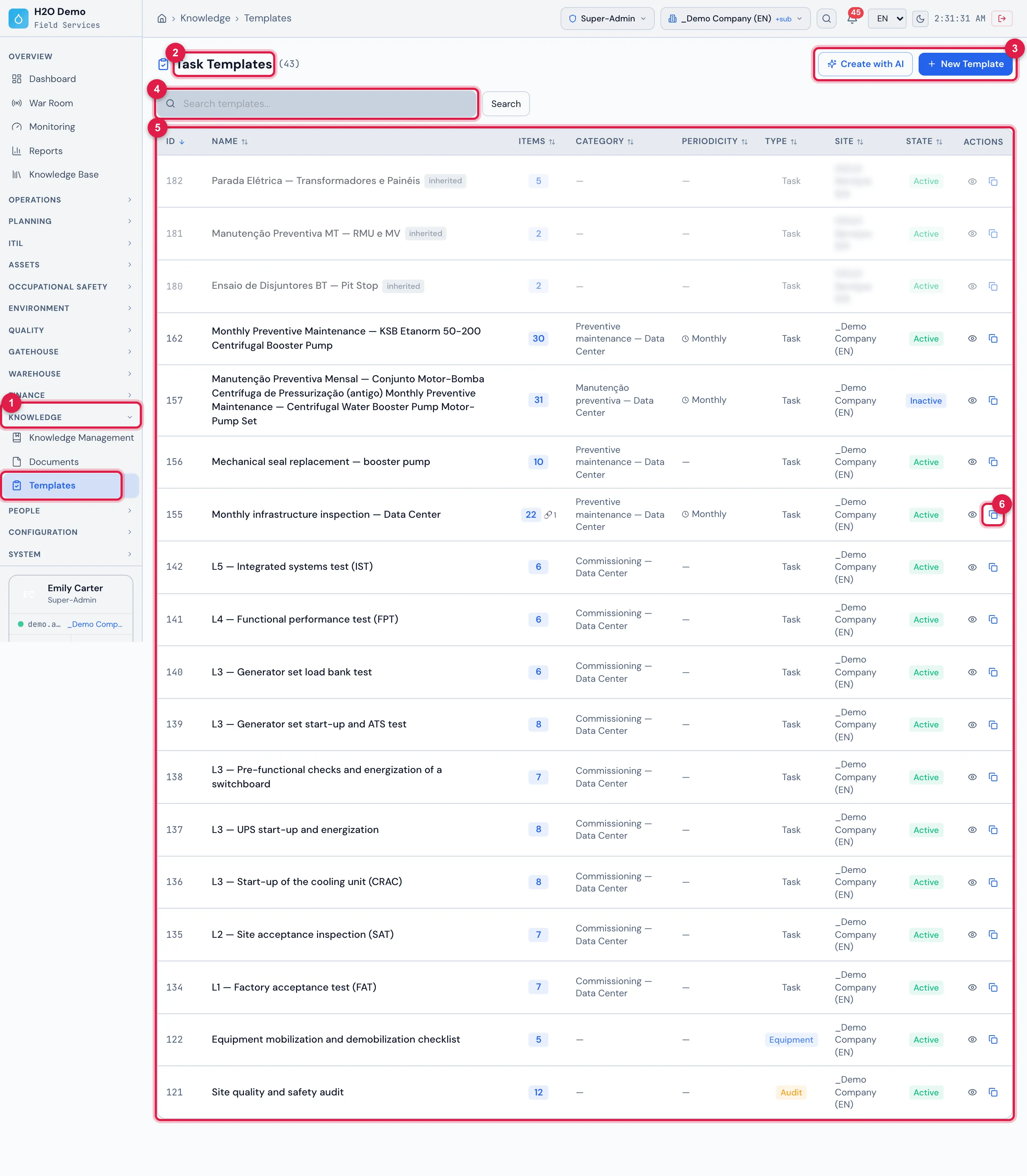The width and height of the screenshot is (1027, 1176).
Task: Go to Monitoring in sidebar
Action: click(x=71, y=127)
